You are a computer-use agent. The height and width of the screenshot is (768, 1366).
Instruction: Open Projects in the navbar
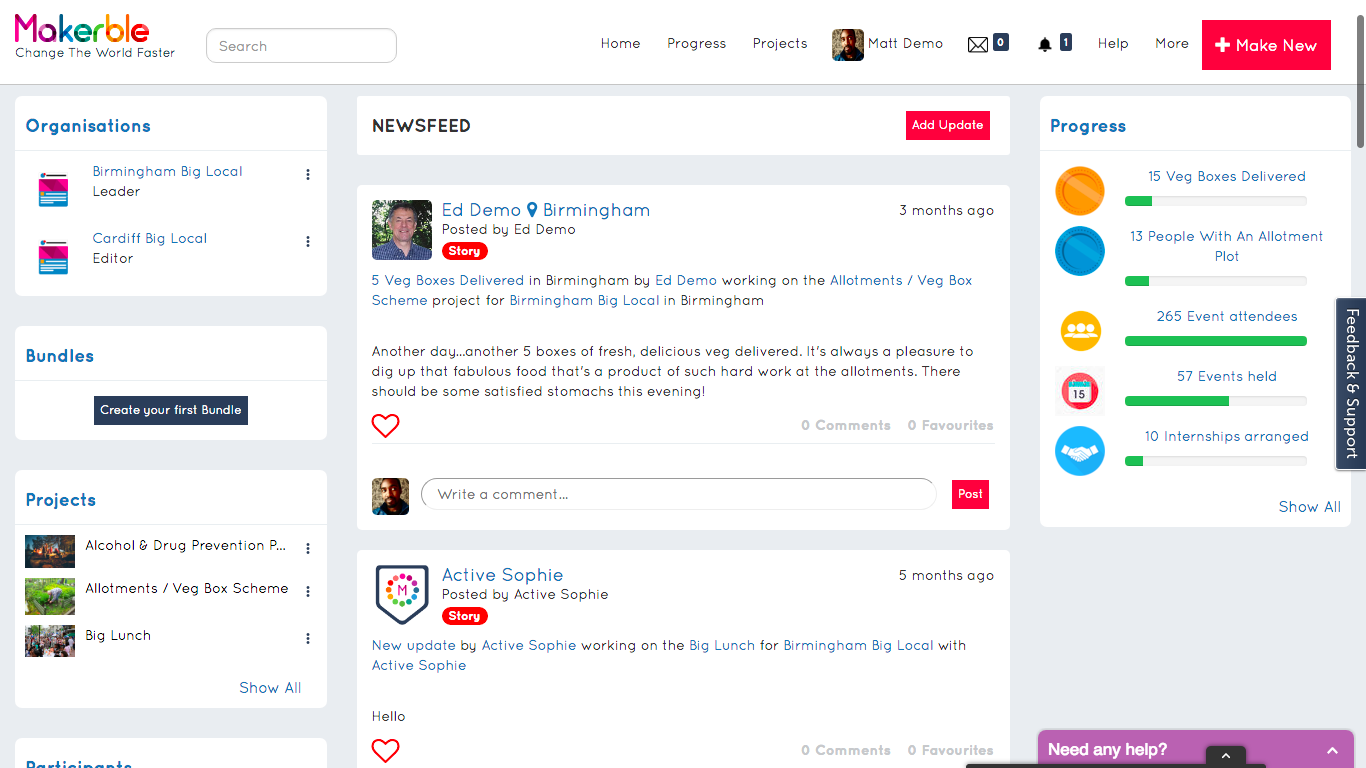pyautogui.click(x=780, y=44)
